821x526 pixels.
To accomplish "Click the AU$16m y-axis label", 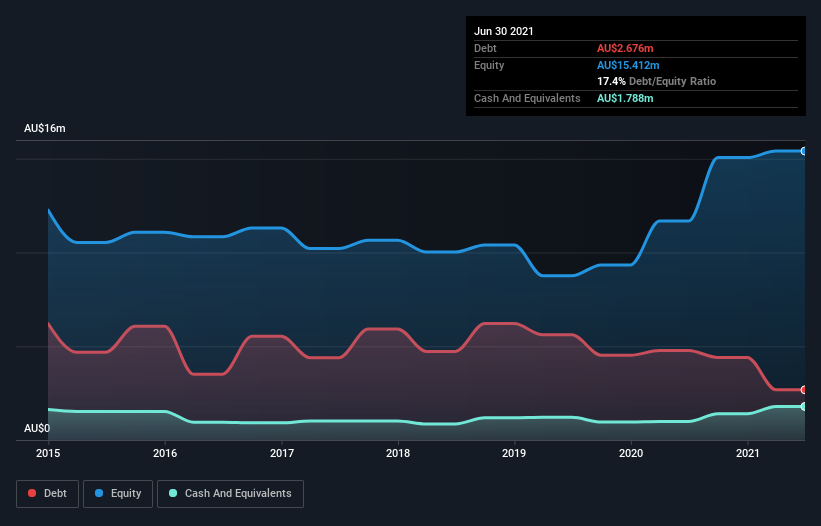I will [x=45, y=128].
